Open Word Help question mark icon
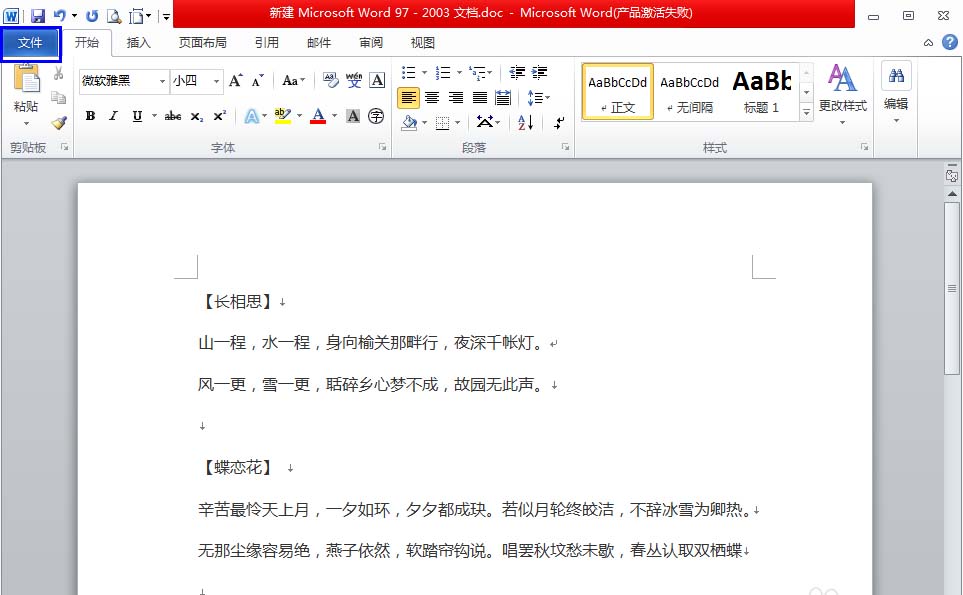Image resolution: width=963 pixels, height=595 pixels. (x=949, y=43)
